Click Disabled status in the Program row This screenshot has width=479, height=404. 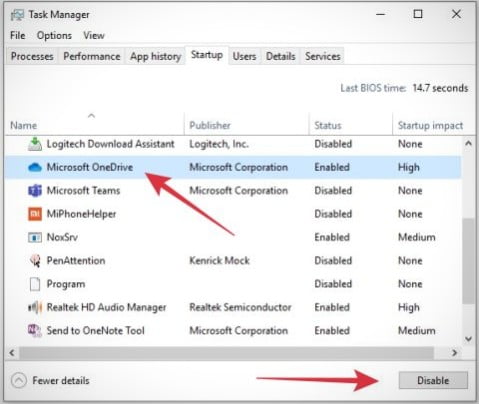point(333,284)
